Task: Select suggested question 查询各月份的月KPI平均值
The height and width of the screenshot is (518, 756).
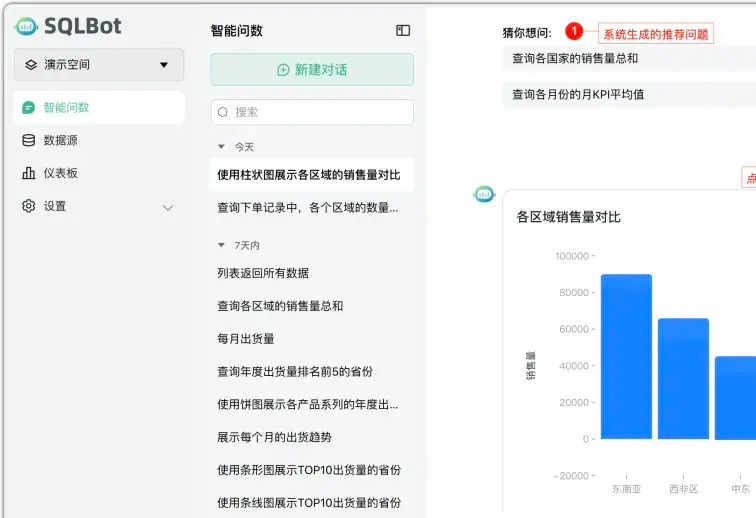Action: point(629,95)
